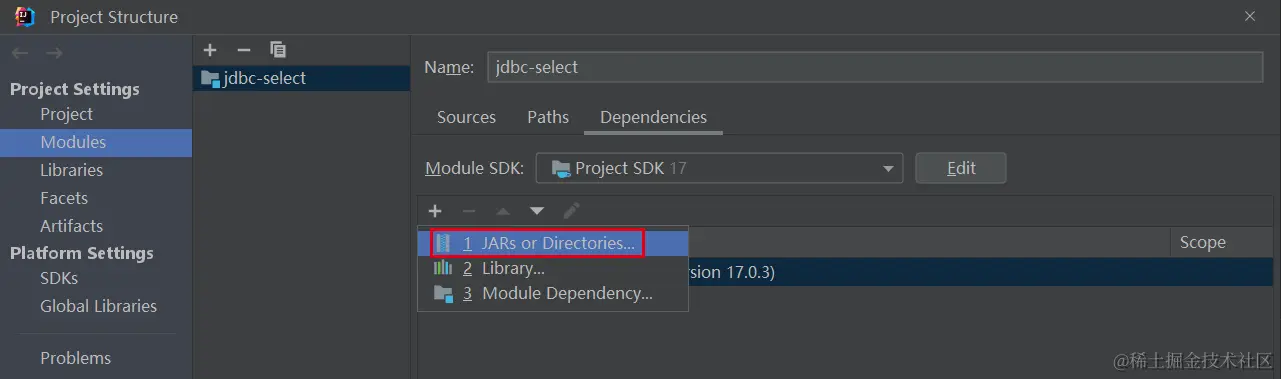
Task: Click the remove module minus icon
Action: 243,50
